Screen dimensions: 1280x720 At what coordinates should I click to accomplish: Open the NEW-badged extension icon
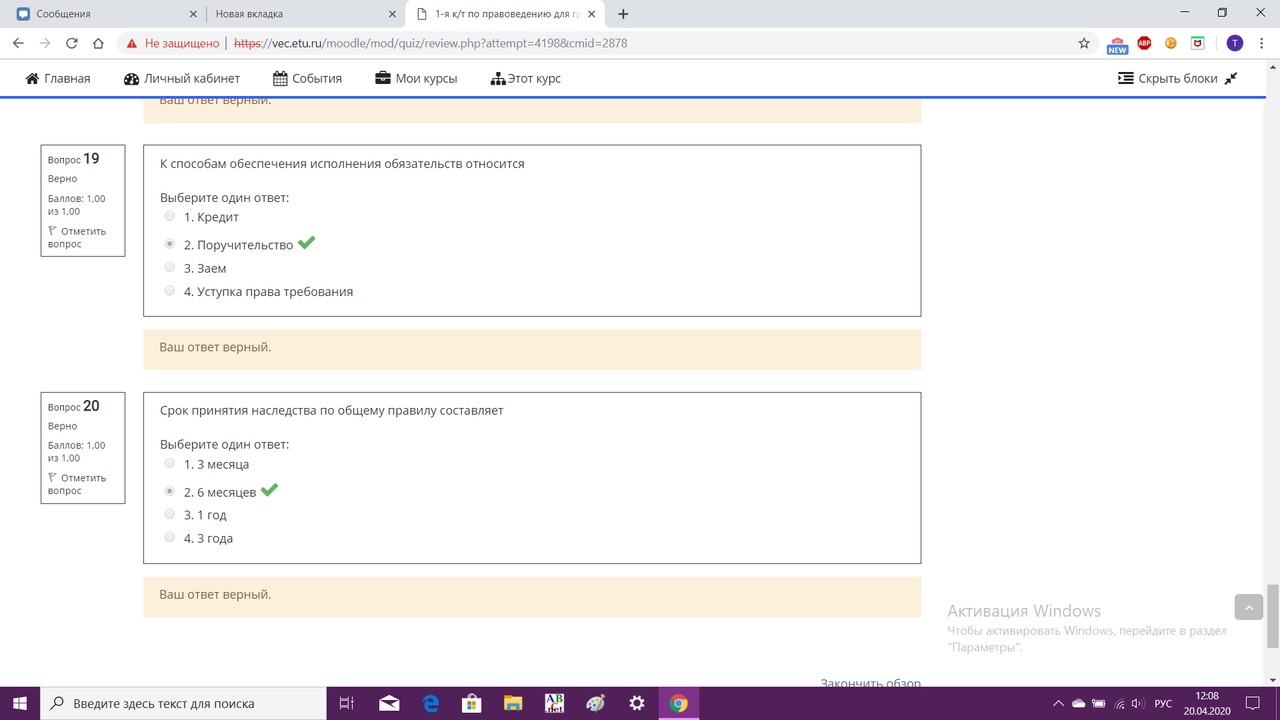[x=1117, y=44]
